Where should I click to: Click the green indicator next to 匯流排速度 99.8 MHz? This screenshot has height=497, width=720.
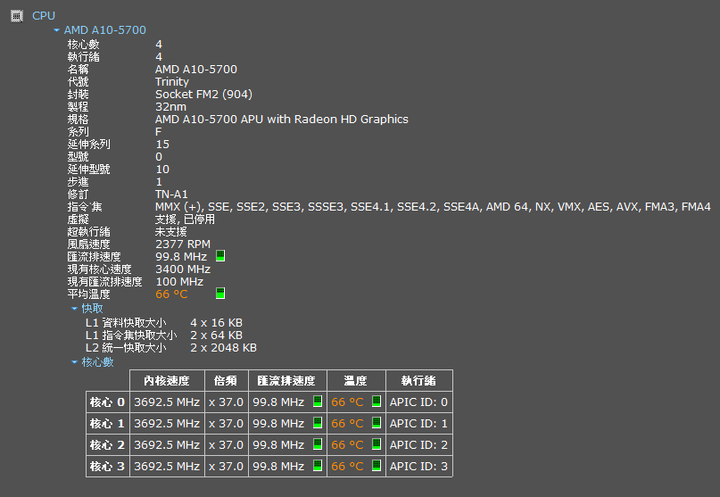(220, 256)
